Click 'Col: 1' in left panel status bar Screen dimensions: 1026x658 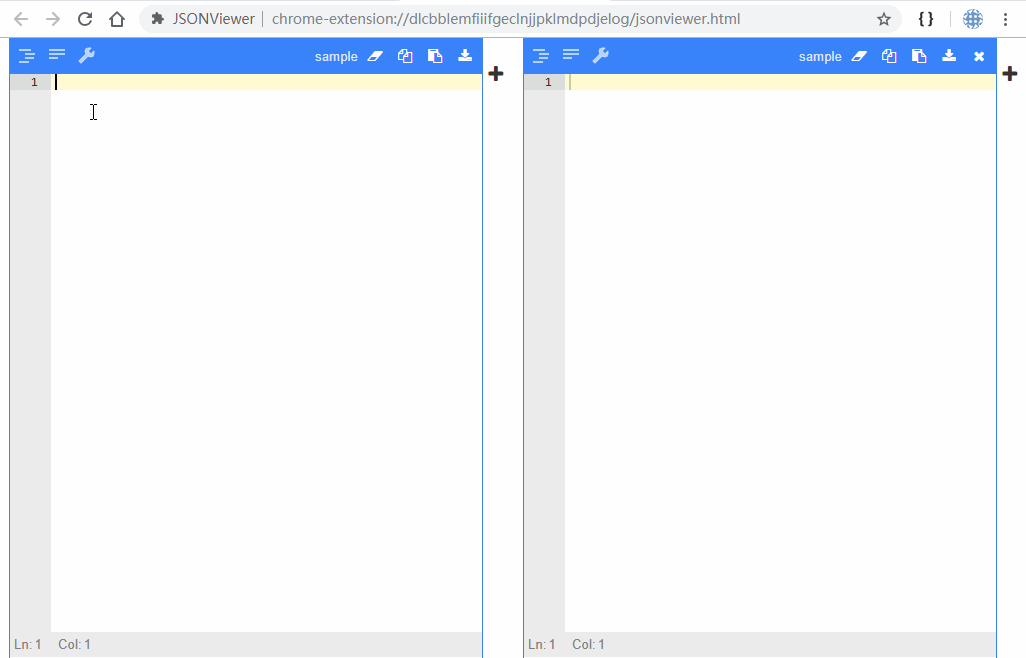point(75,644)
